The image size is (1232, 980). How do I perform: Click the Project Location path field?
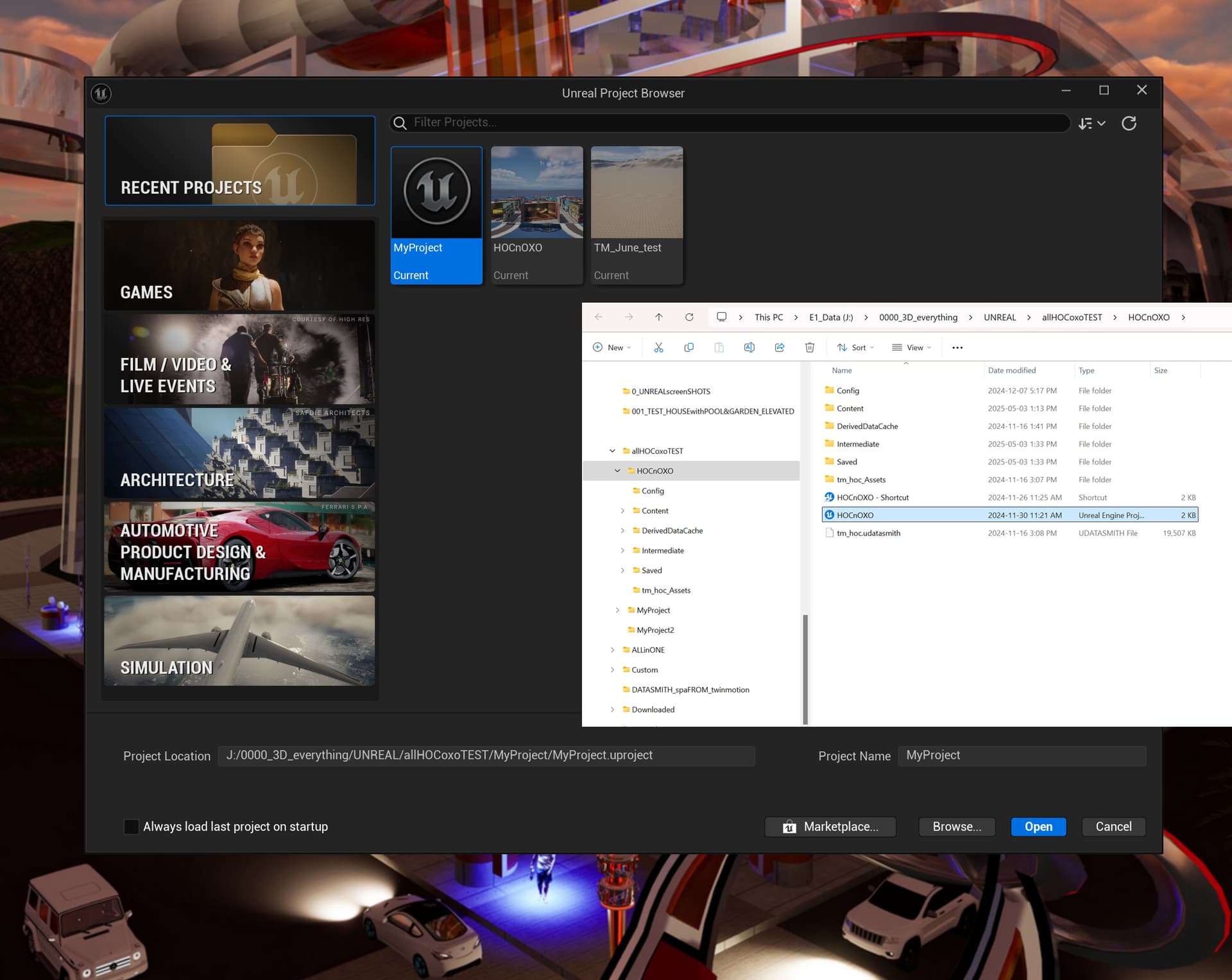coord(486,756)
